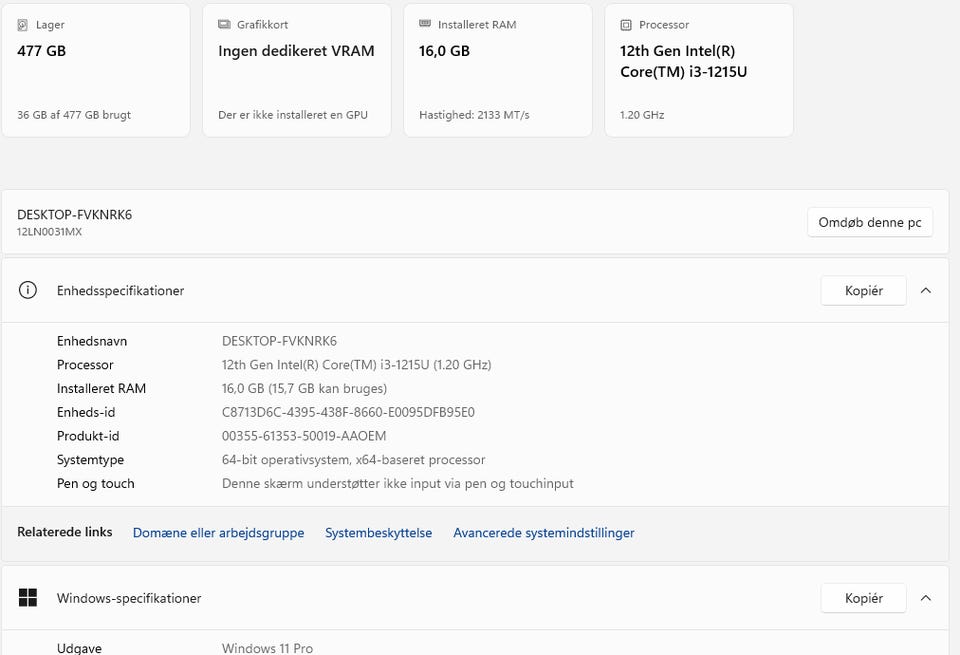This screenshot has width=960, height=655.
Task: Click the Omdøb denne pc button
Action: [869, 222]
